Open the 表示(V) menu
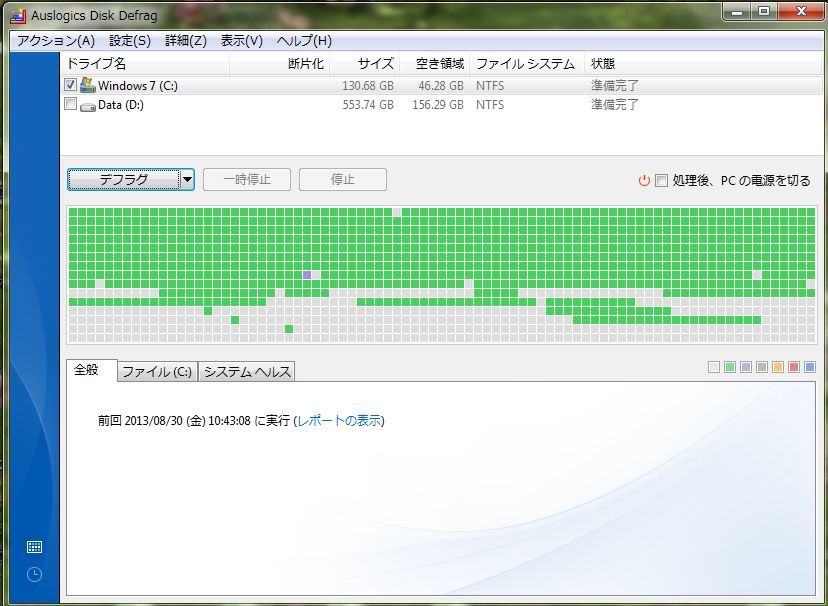The height and width of the screenshot is (606, 828). coord(241,41)
